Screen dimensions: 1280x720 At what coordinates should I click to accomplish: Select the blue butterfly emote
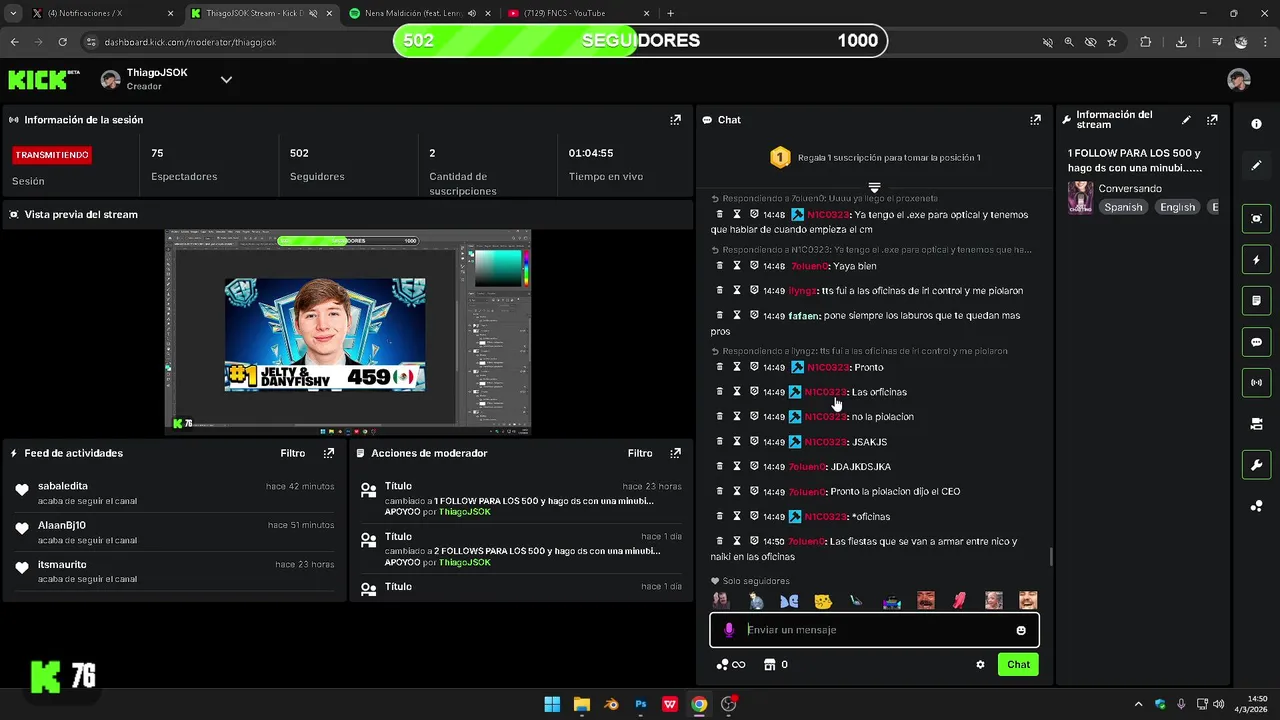coord(789,601)
